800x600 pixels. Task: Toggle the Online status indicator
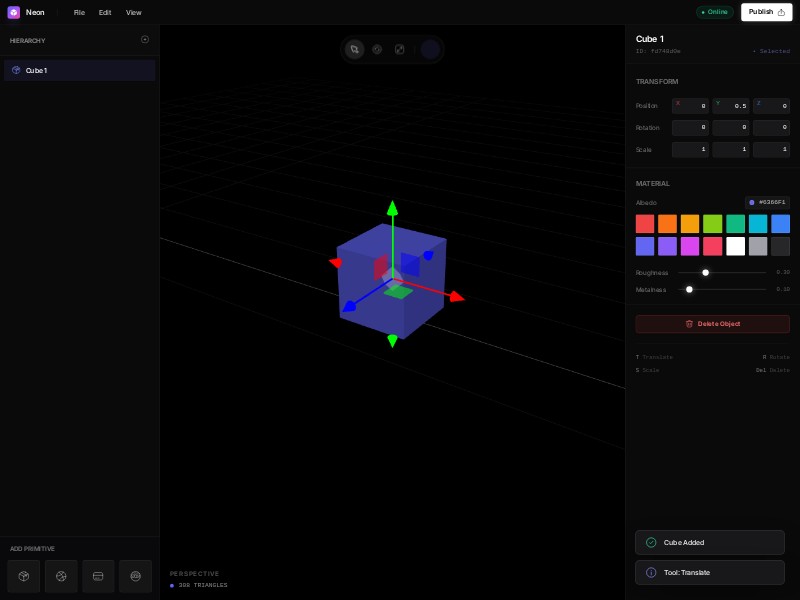713,12
